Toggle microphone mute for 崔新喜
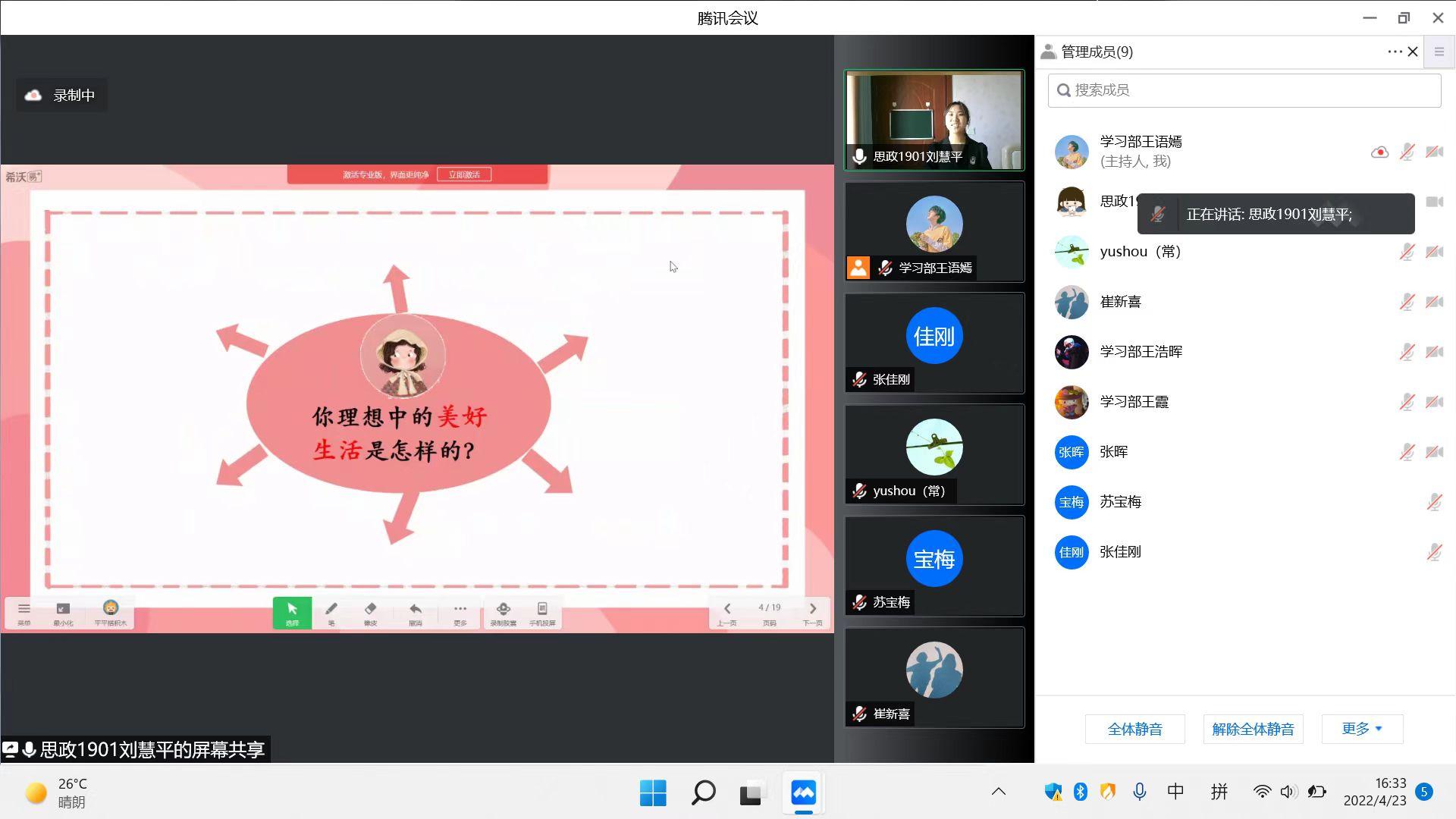The height and width of the screenshot is (819, 1456). click(x=1407, y=302)
